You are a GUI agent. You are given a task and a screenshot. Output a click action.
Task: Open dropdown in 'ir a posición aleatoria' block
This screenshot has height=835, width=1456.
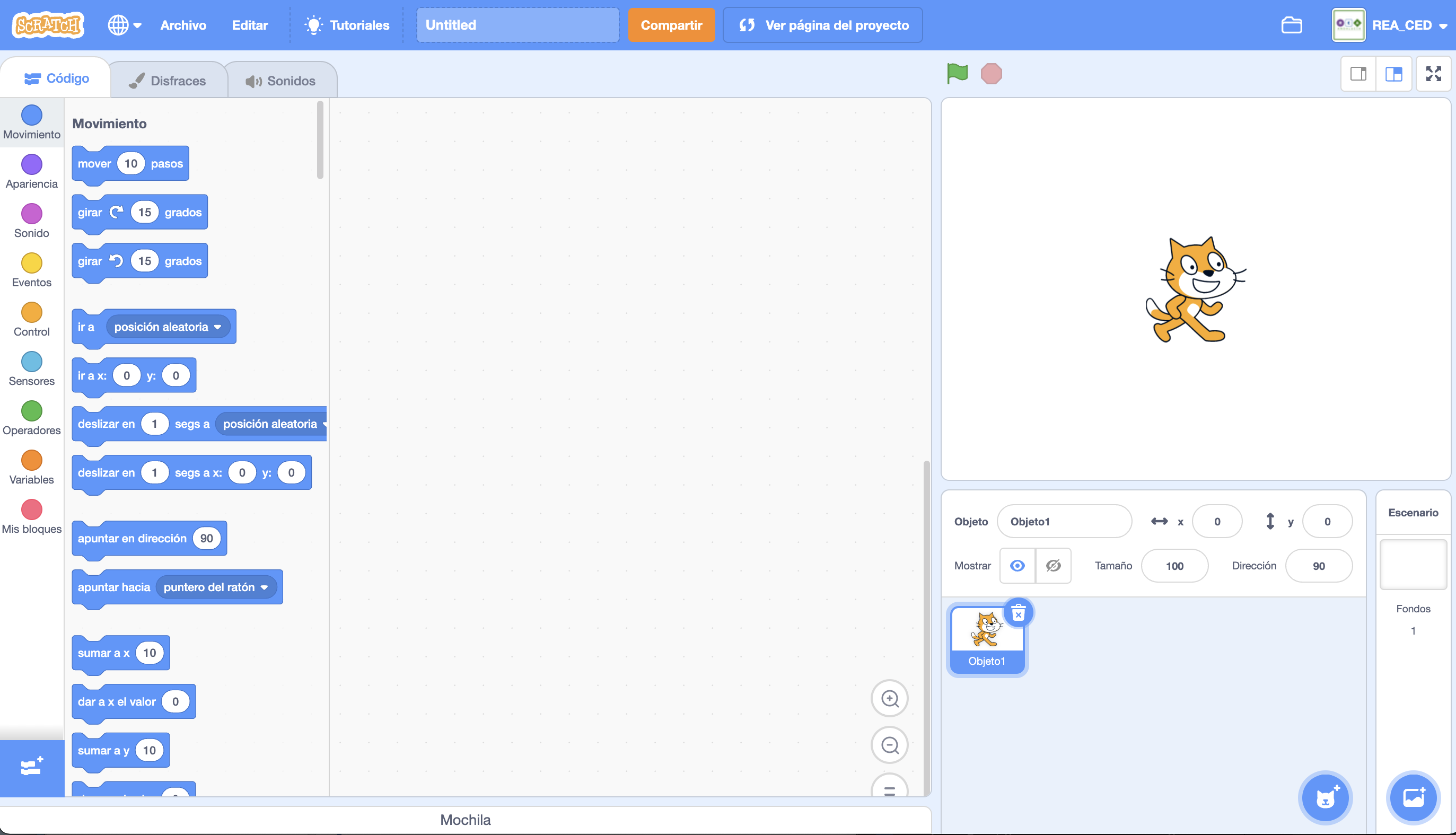(x=168, y=327)
